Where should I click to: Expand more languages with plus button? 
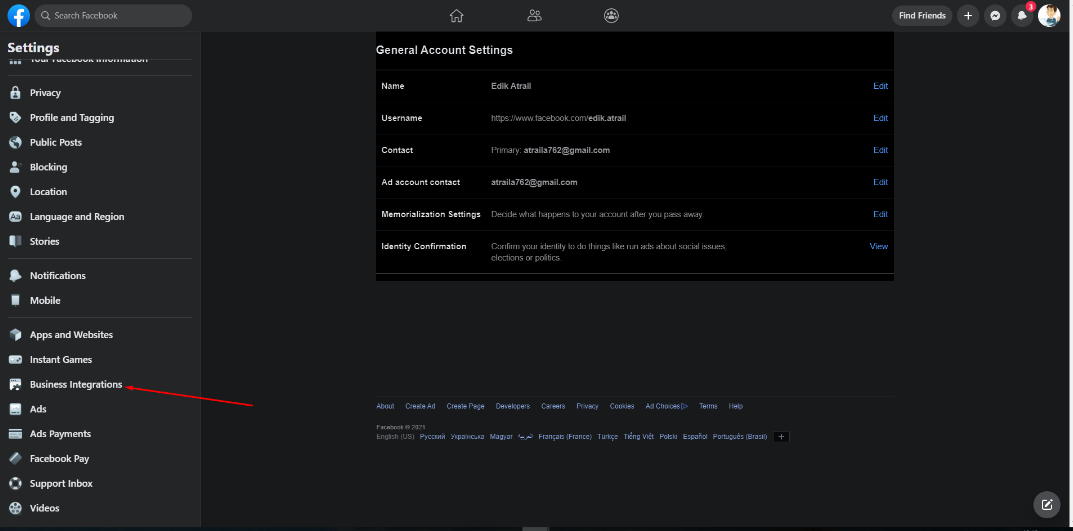(781, 437)
